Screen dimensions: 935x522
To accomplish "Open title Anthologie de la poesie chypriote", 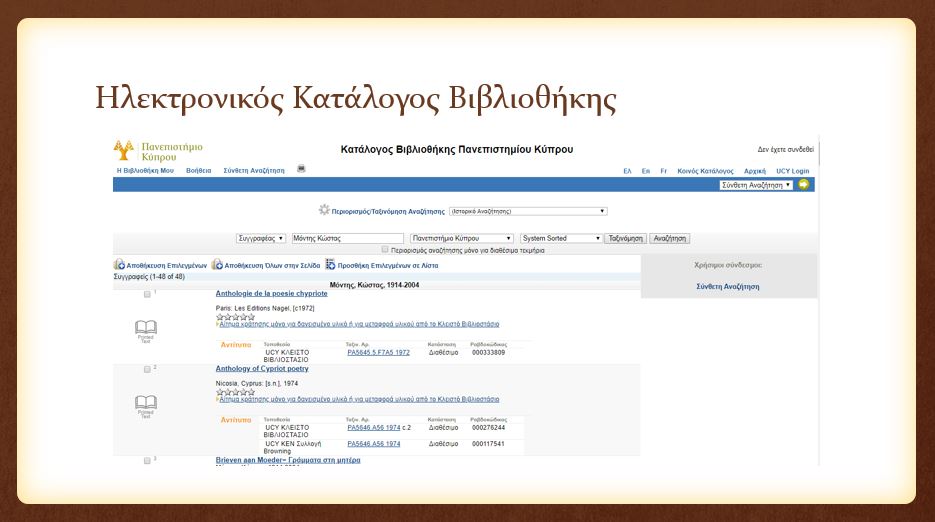I will [271, 294].
